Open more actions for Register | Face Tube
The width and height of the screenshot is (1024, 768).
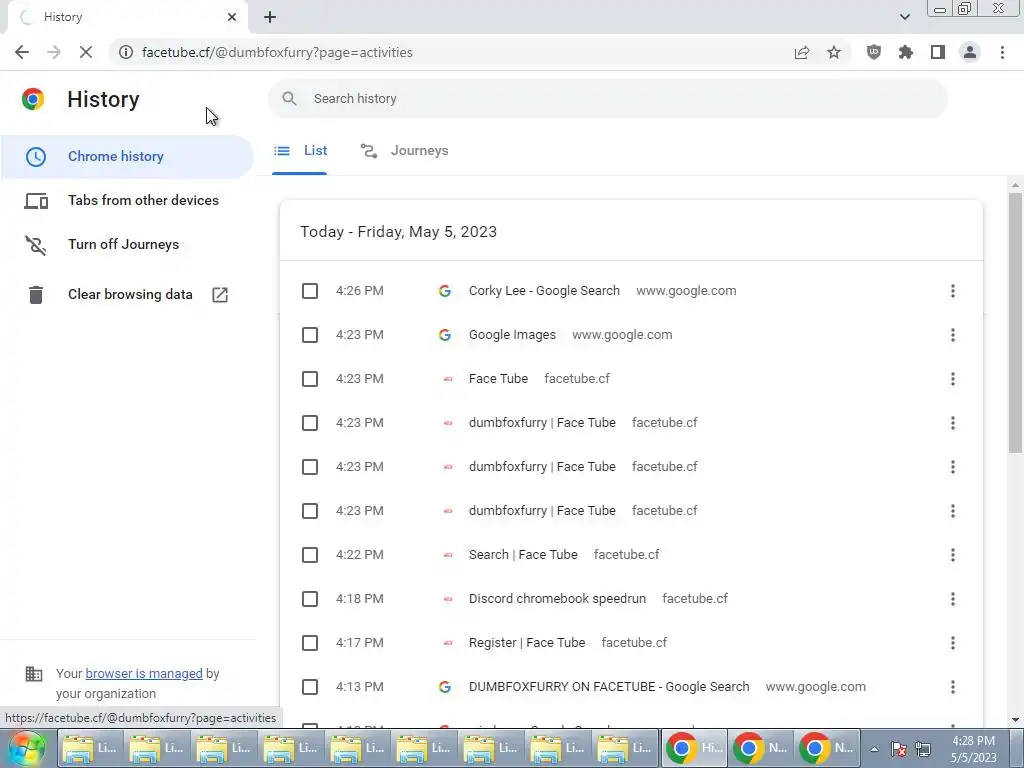(x=953, y=643)
